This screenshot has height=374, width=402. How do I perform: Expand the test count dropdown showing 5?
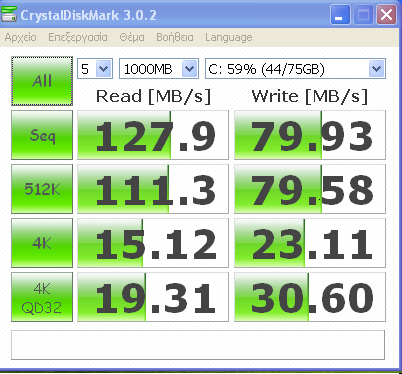click(95, 69)
